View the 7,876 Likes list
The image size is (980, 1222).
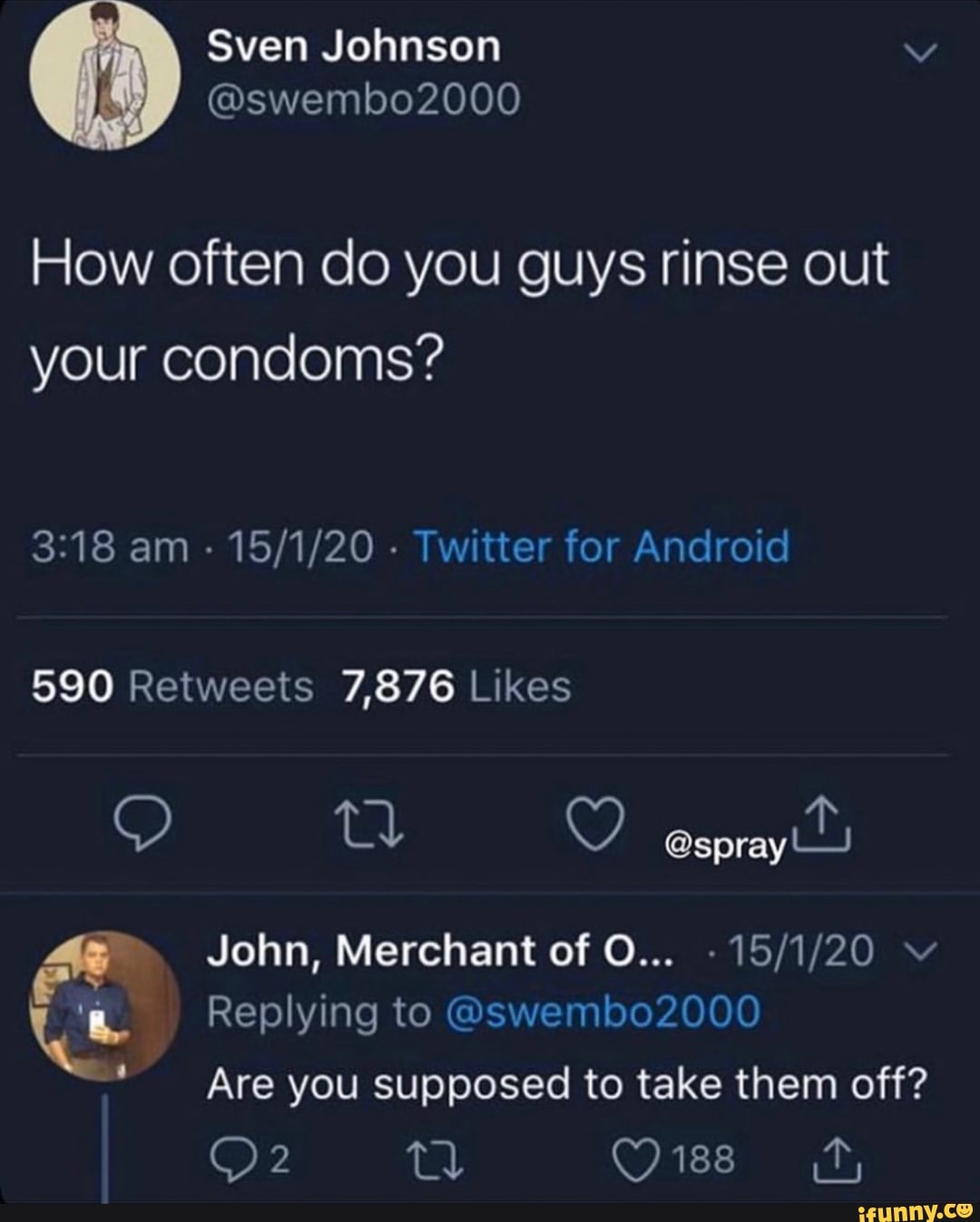point(456,687)
